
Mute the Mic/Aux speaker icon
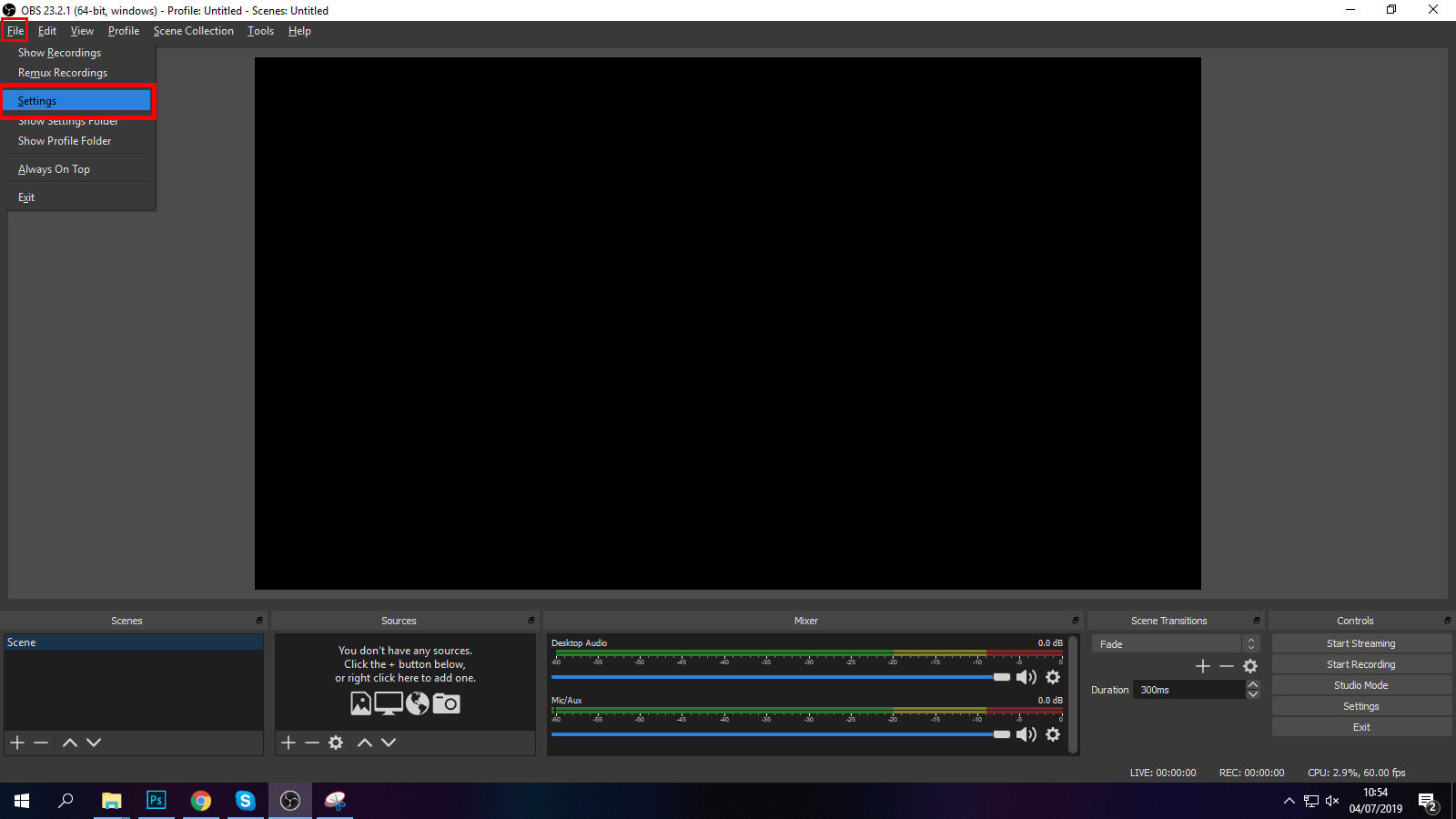[x=1026, y=734]
